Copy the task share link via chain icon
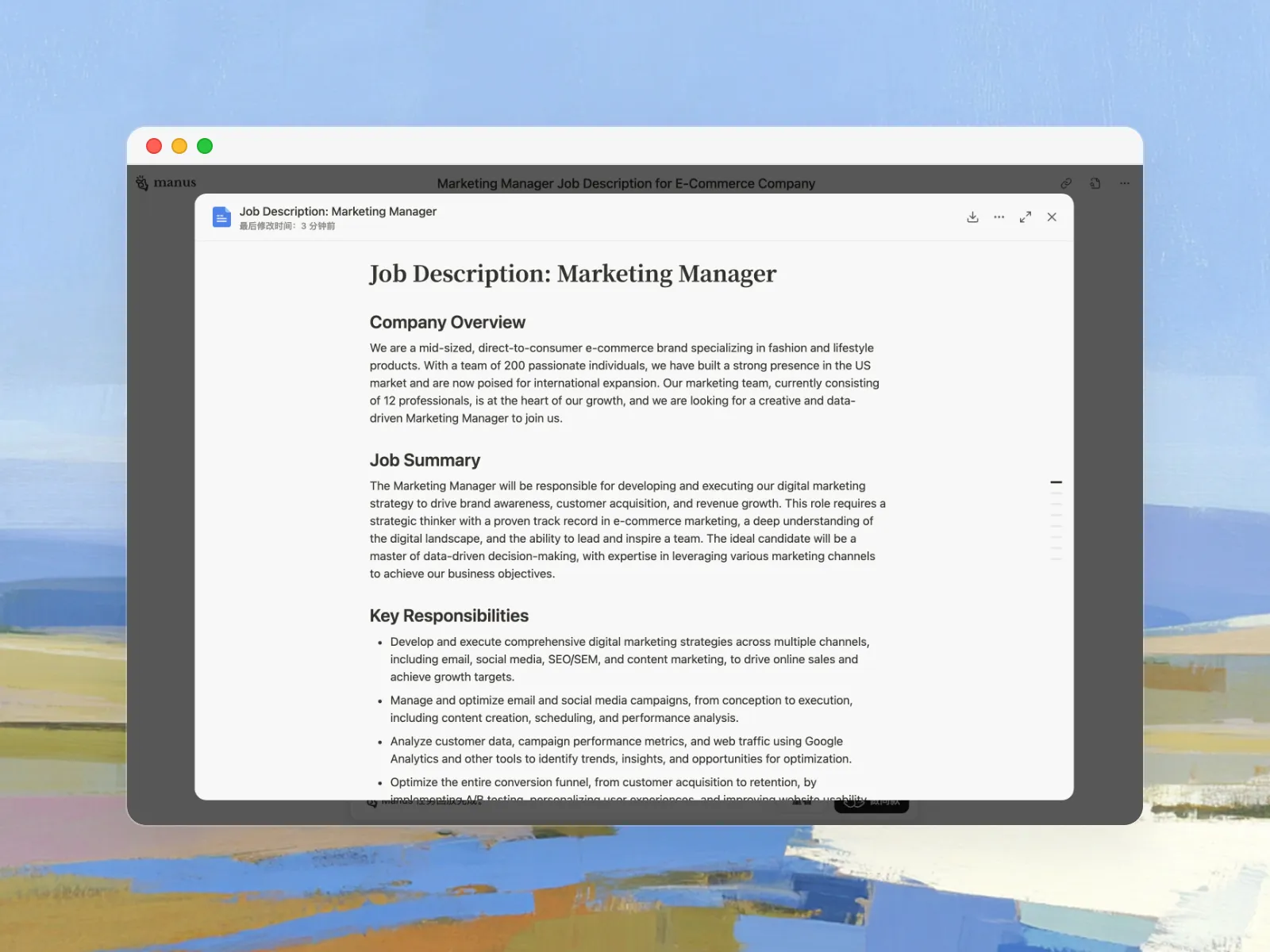Viewport: 1270px width, 952px height. click(1066, 183)
